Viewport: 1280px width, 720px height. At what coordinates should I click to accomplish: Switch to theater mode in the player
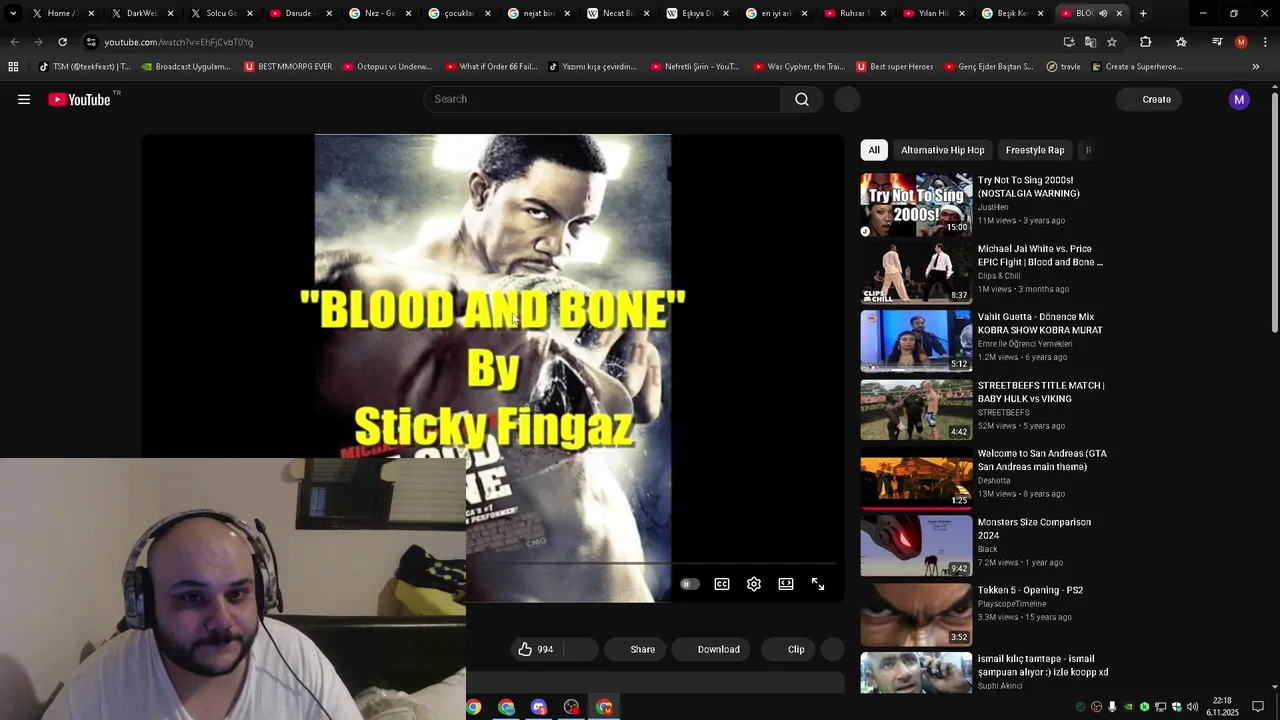tap(786, 584)
